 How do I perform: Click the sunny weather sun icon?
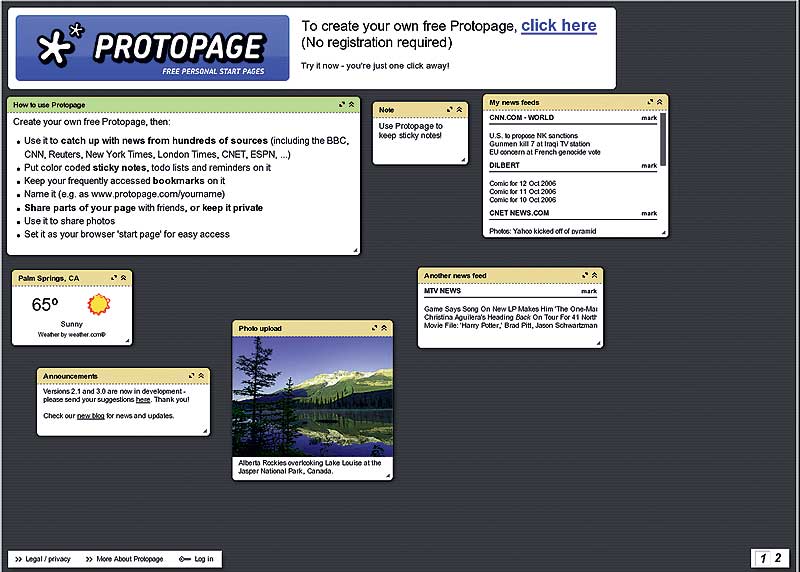tap(98, 304)
